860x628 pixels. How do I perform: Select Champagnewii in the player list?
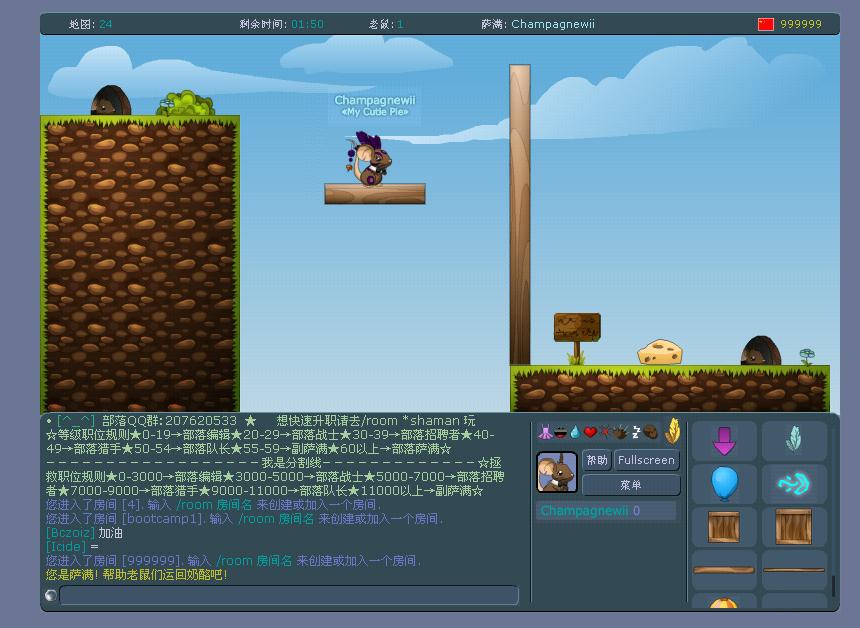(x=606, y=511)
